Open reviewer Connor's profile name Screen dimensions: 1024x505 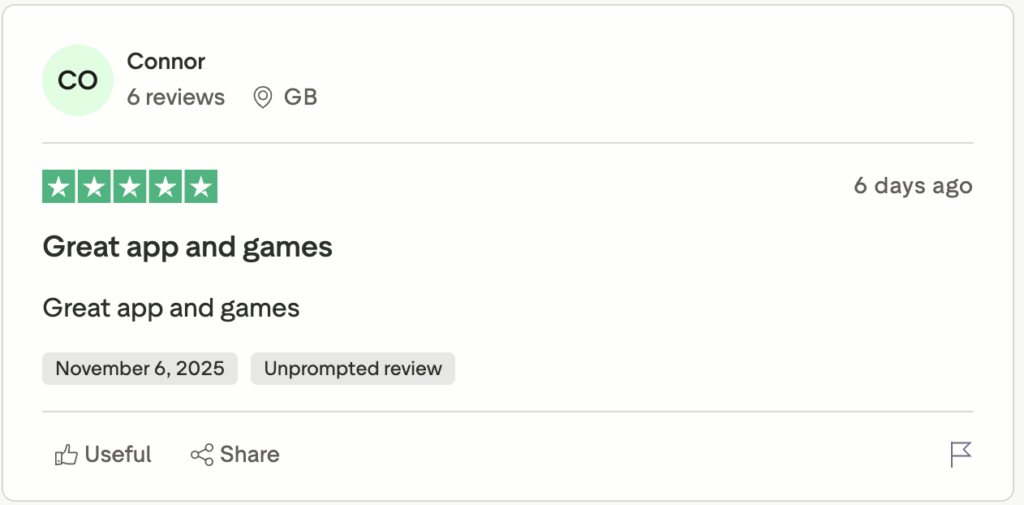166,61
